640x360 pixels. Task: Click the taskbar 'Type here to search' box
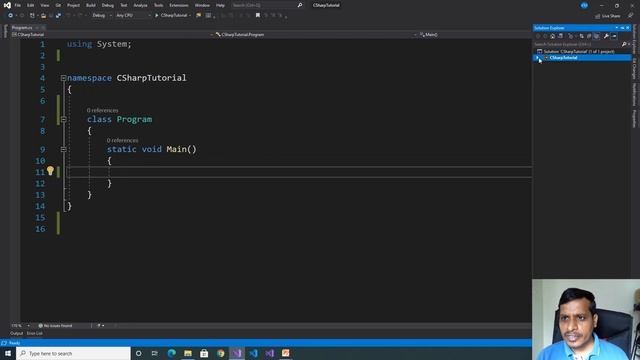point(73,353)
